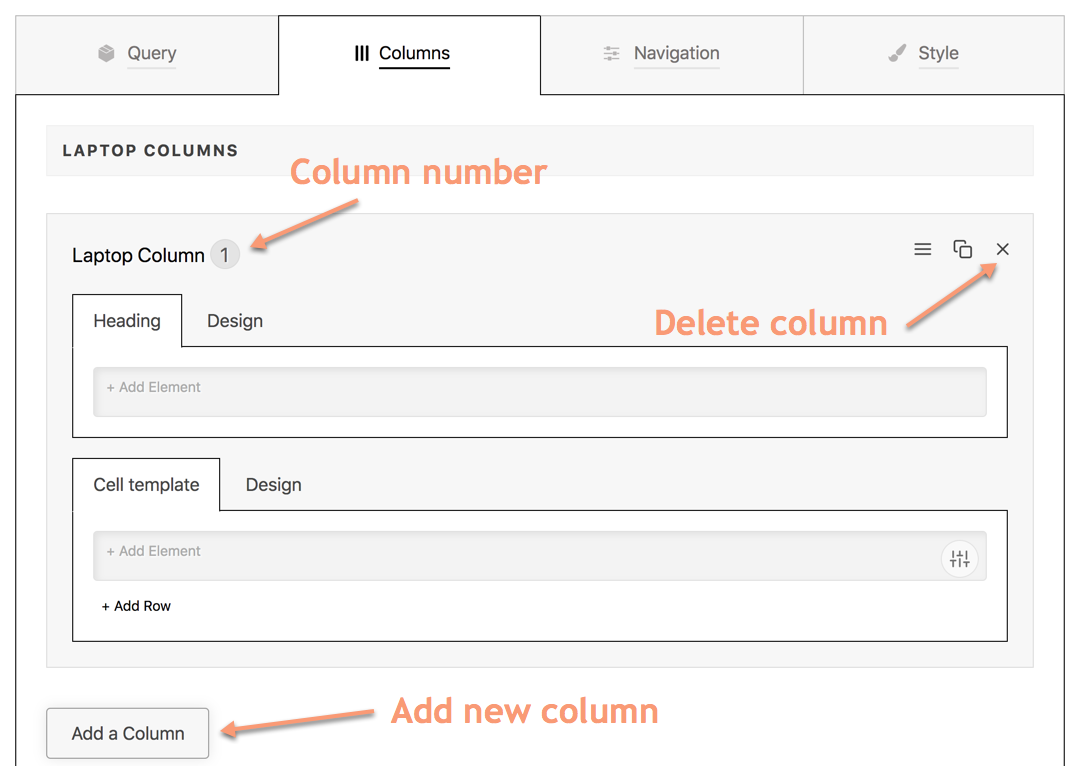Open the Design tab beside Cell template
1087x766 pixels.
point(273,485)
